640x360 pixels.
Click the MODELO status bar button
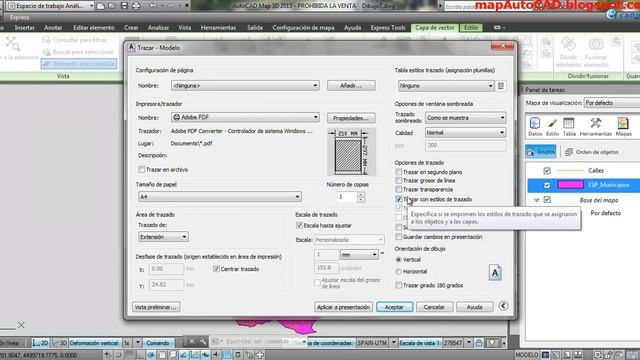pyautogui.click(x=527, y=355)
